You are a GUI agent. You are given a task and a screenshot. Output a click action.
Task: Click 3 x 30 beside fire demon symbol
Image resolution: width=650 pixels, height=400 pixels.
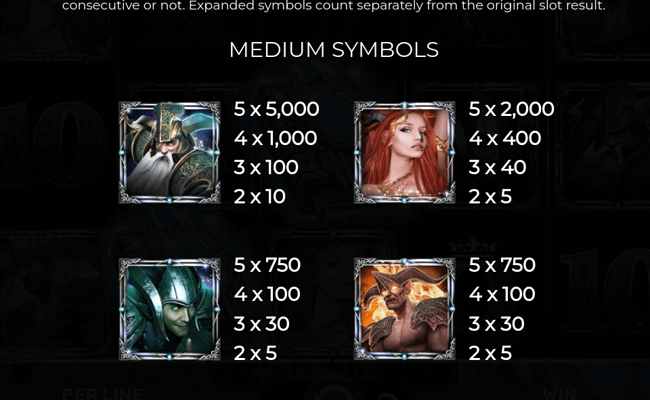[497, 324]
